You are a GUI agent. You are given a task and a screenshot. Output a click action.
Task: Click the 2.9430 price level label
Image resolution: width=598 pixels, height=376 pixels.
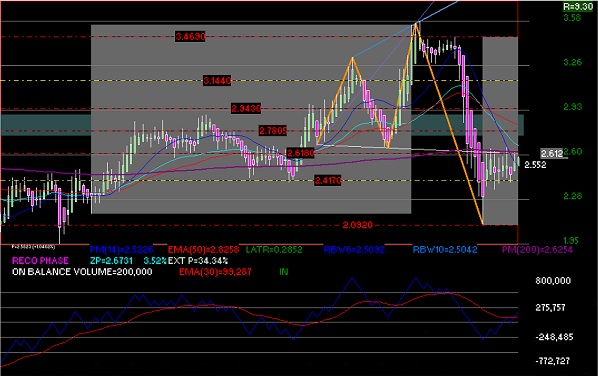(246, 109)
